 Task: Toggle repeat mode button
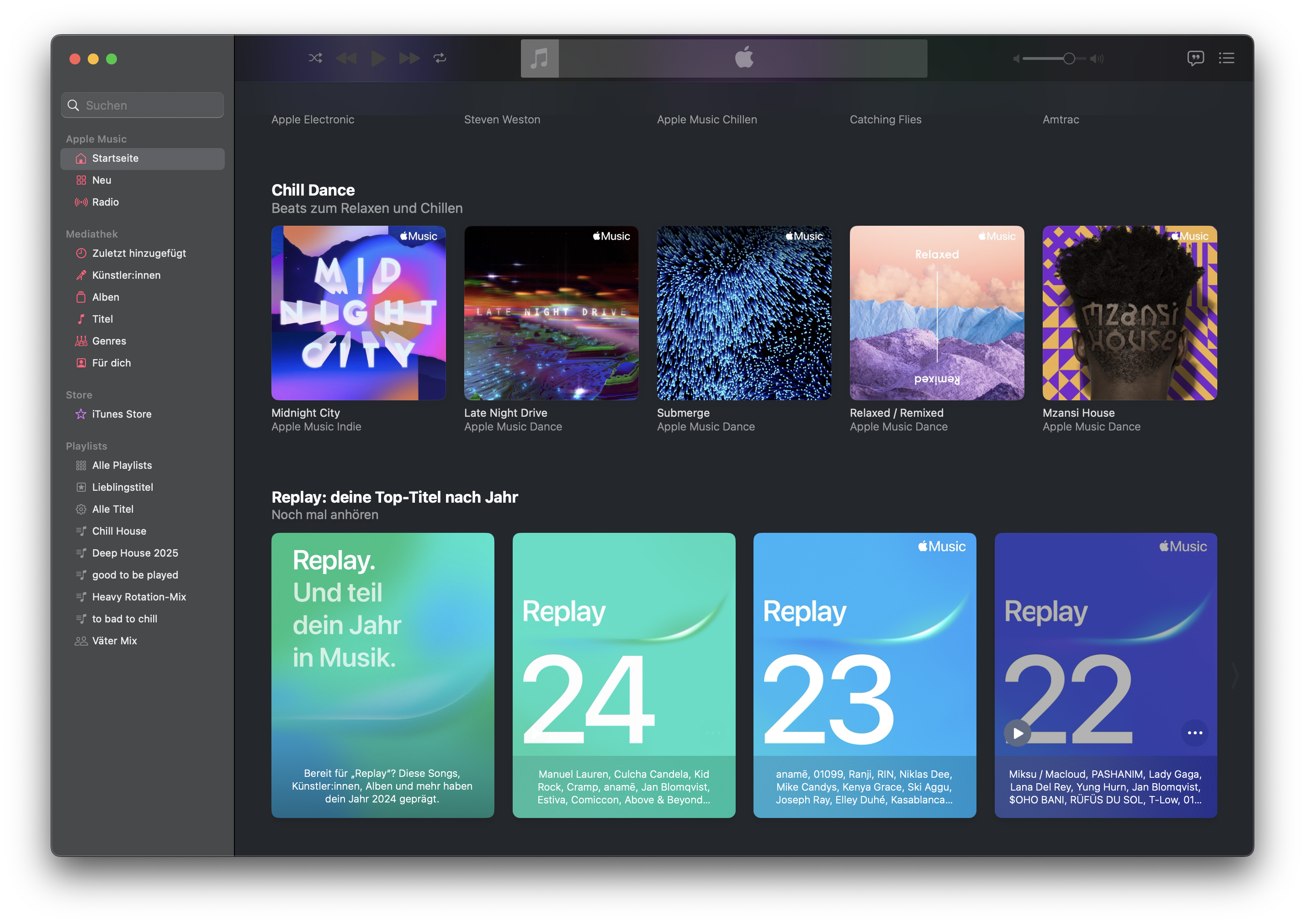coord(440,58)
